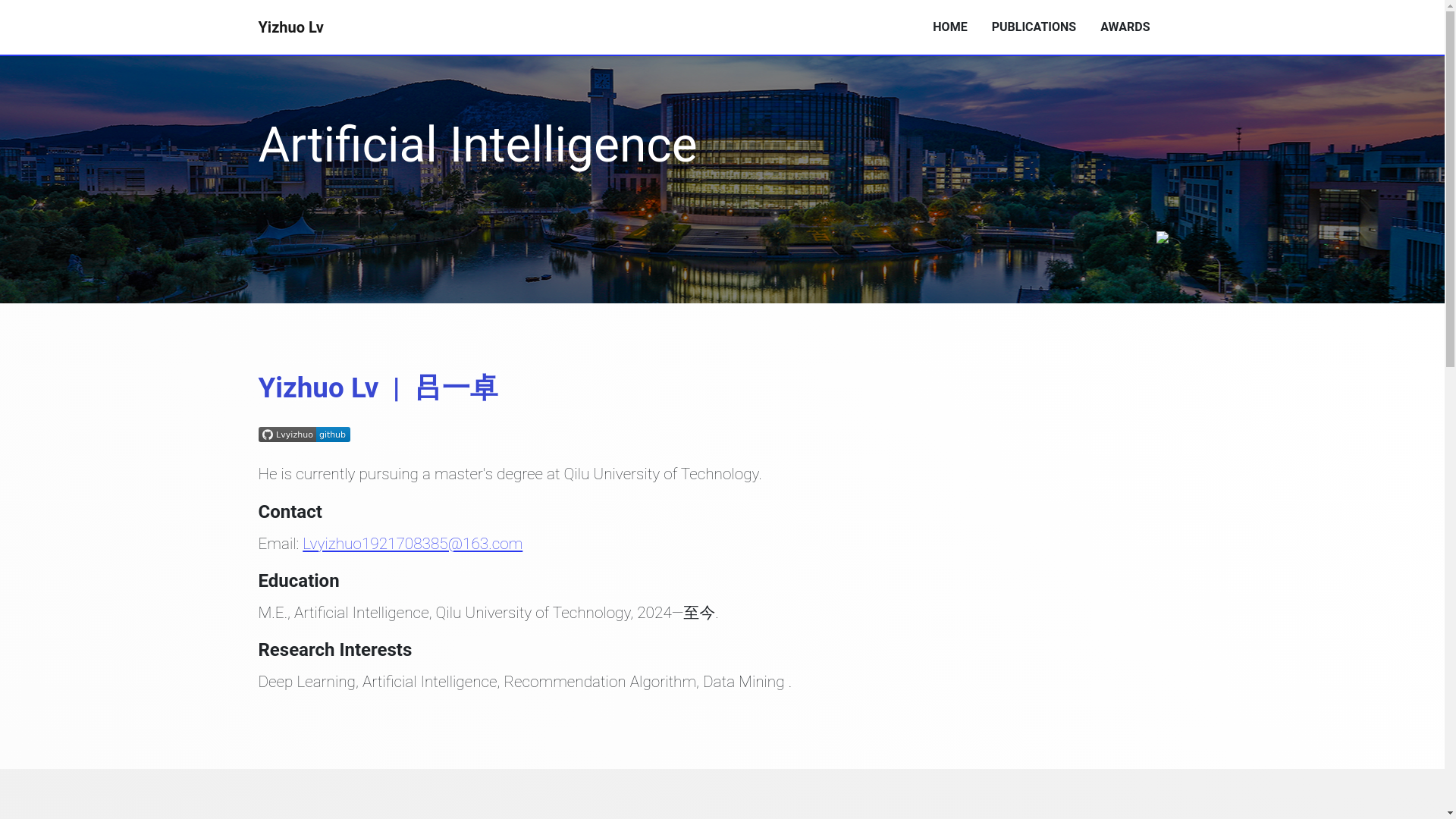This screenshot has height=819, width=1456.
Task: Open the Lvyizhuo github badge
Action: [304, 435]
